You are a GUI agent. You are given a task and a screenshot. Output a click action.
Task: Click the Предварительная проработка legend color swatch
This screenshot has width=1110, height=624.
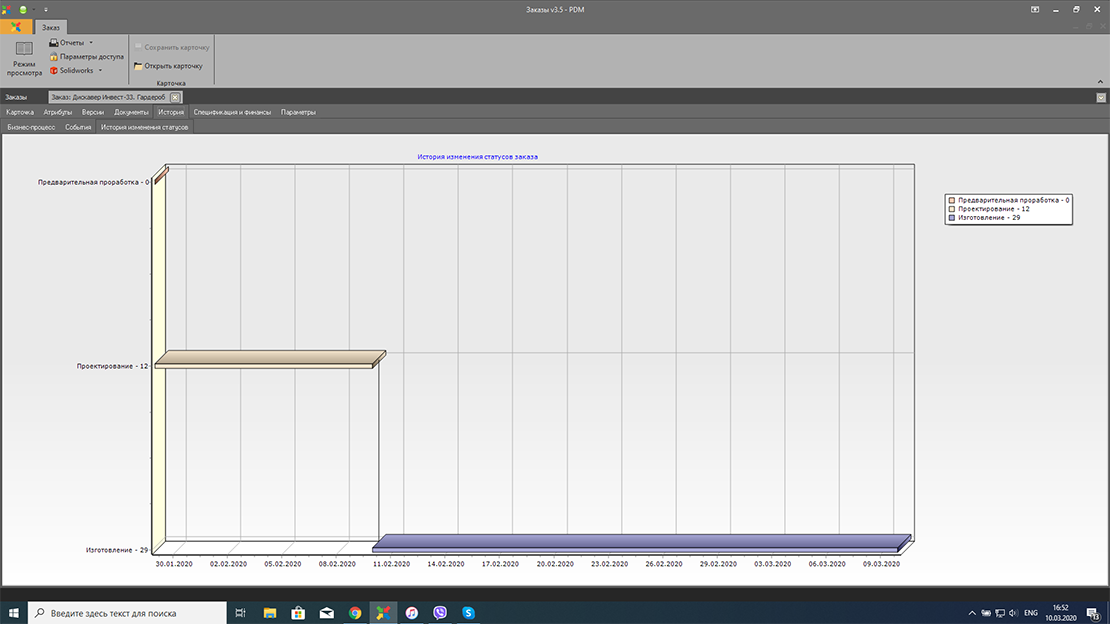click(x=951, y=200)
